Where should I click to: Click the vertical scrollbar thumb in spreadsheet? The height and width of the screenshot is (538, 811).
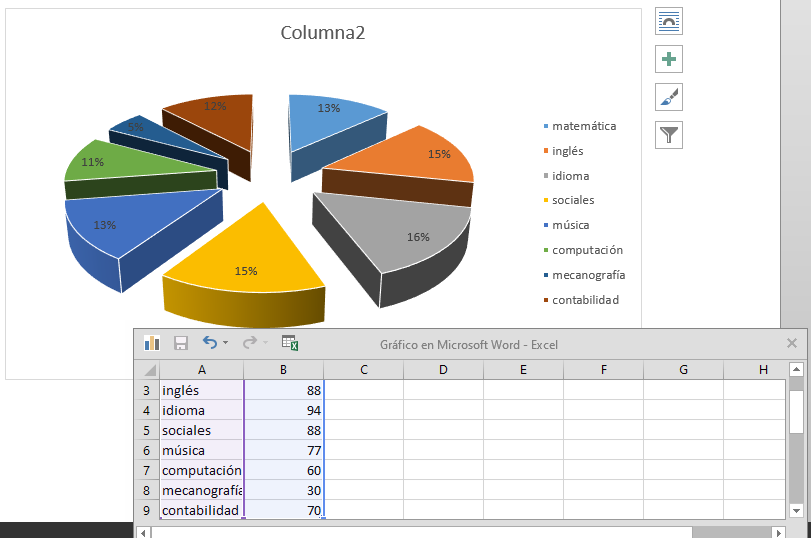(x=797, y=412)
